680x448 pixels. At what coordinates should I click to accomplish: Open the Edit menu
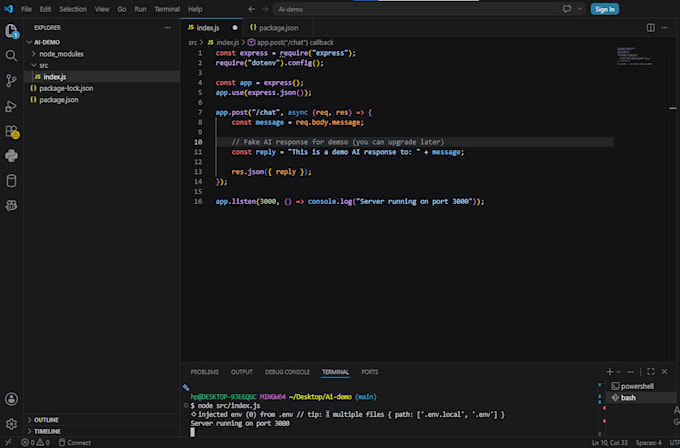[45, 9]
